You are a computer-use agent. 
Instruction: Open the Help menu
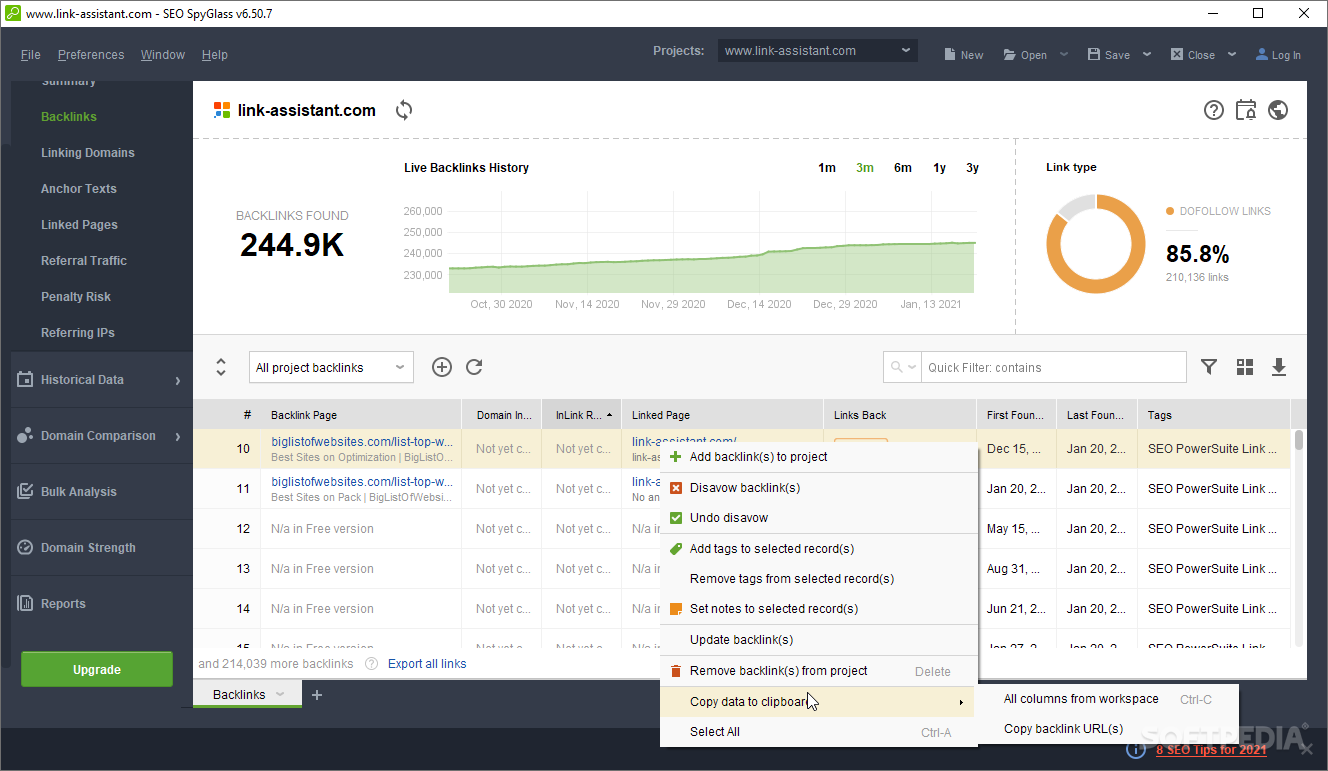215,55
